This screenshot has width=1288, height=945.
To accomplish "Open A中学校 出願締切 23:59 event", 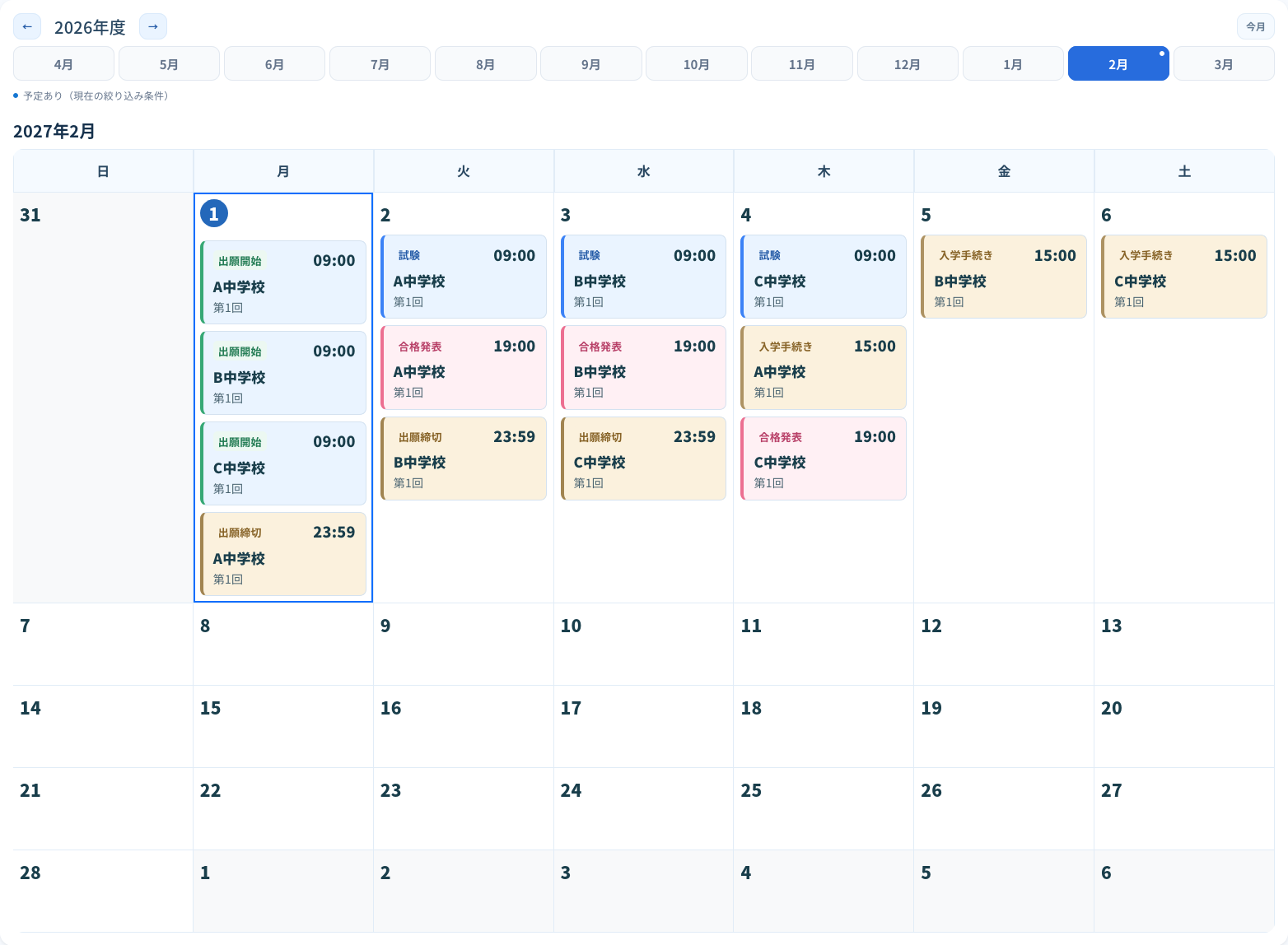I will 283,554.
